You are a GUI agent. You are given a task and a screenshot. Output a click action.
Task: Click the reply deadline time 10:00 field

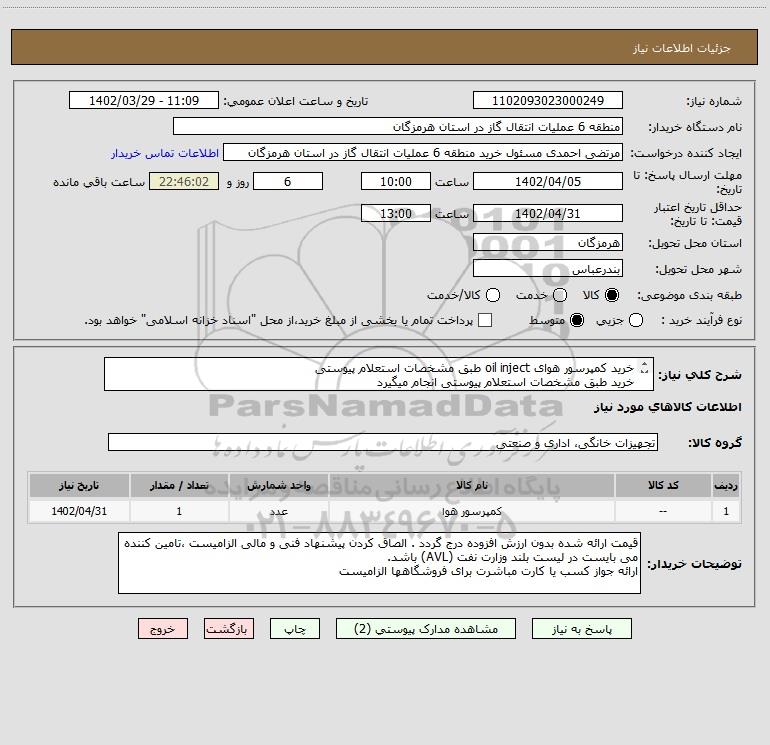(x=396, y=181)
